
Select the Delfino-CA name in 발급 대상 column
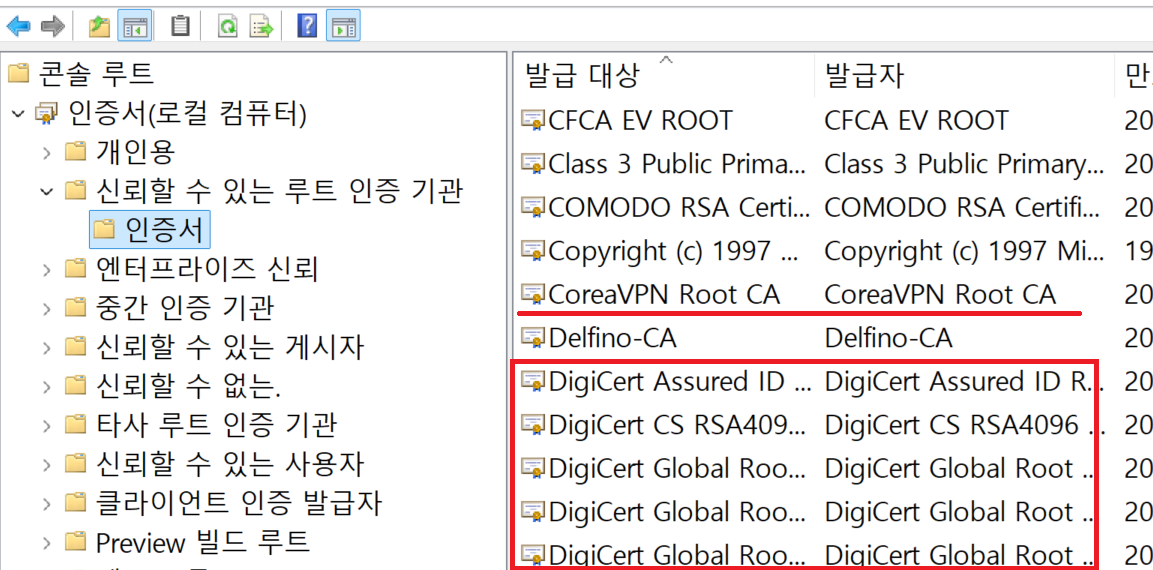point(613,338)
